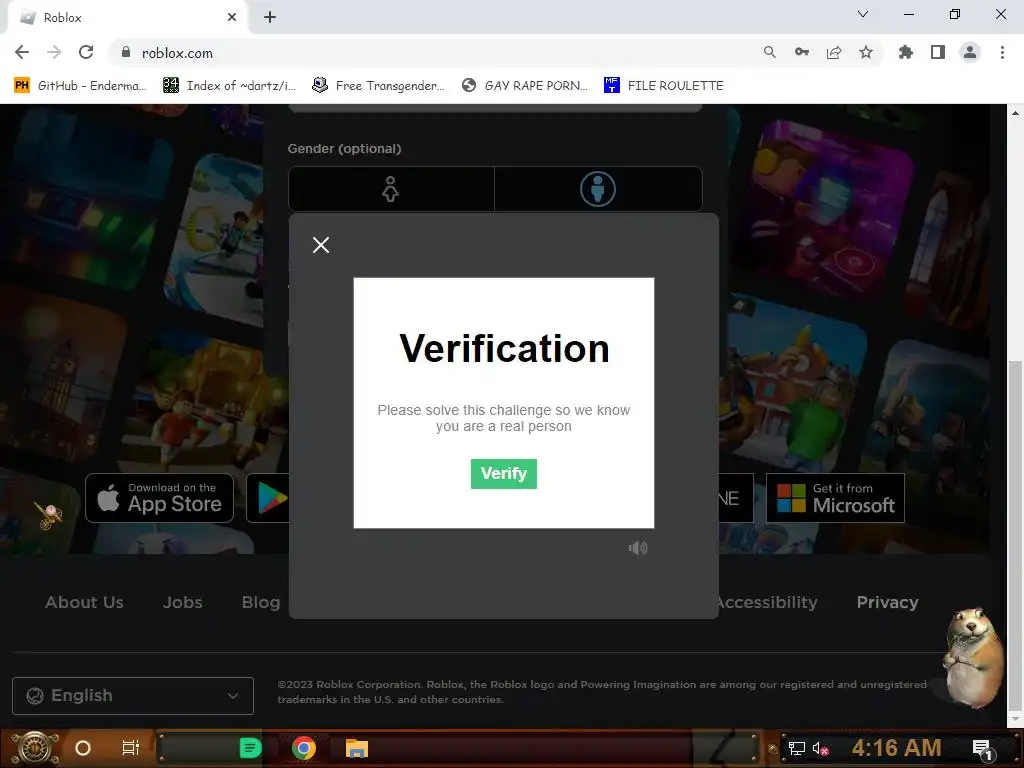Screen dimensions: 1024x768
Task: Toggle the audio challenge speaker icon
Action: [x=638, y=548]
